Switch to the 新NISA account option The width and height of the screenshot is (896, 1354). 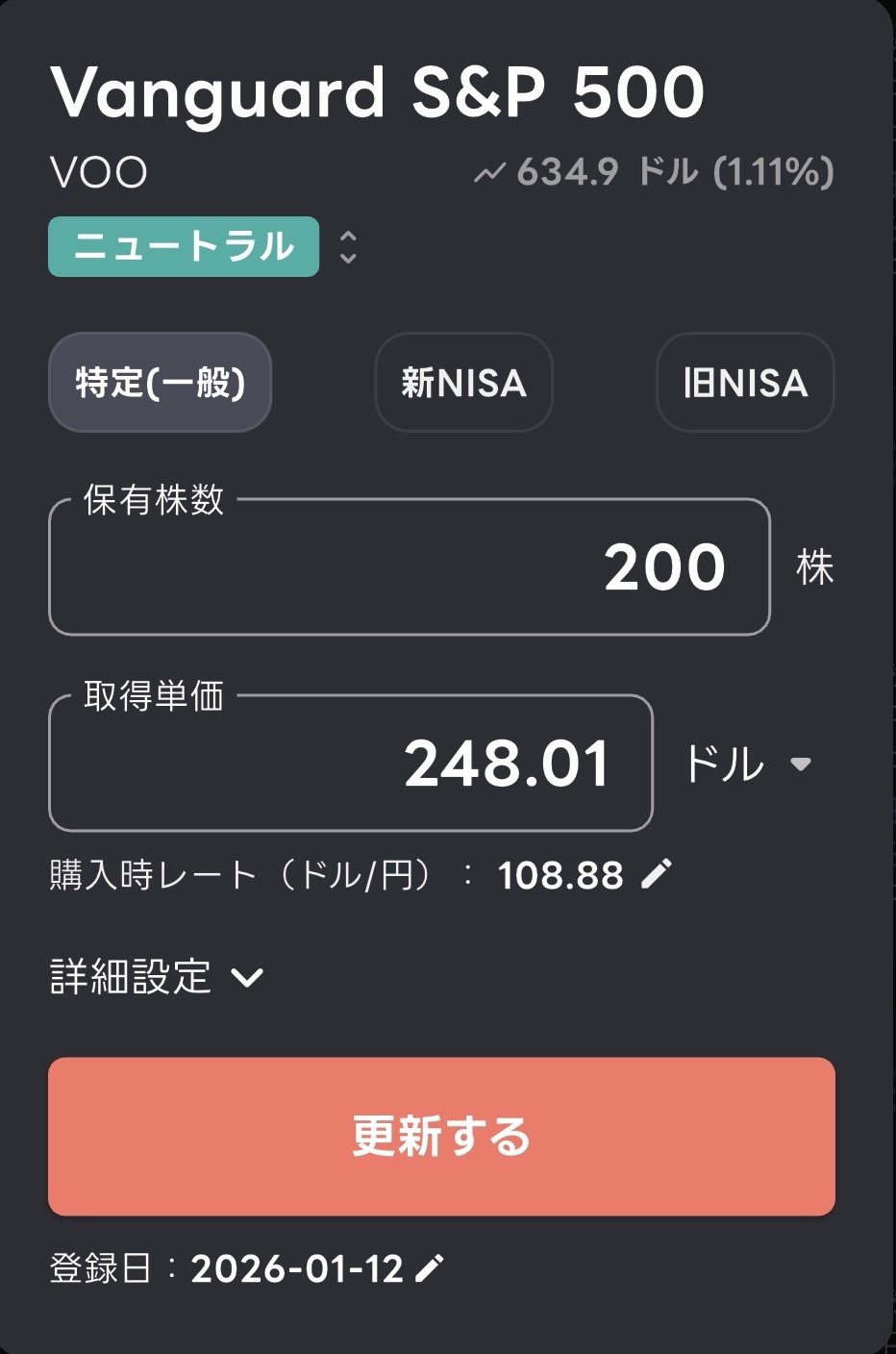pyautogui.click(x=463, y=383)
